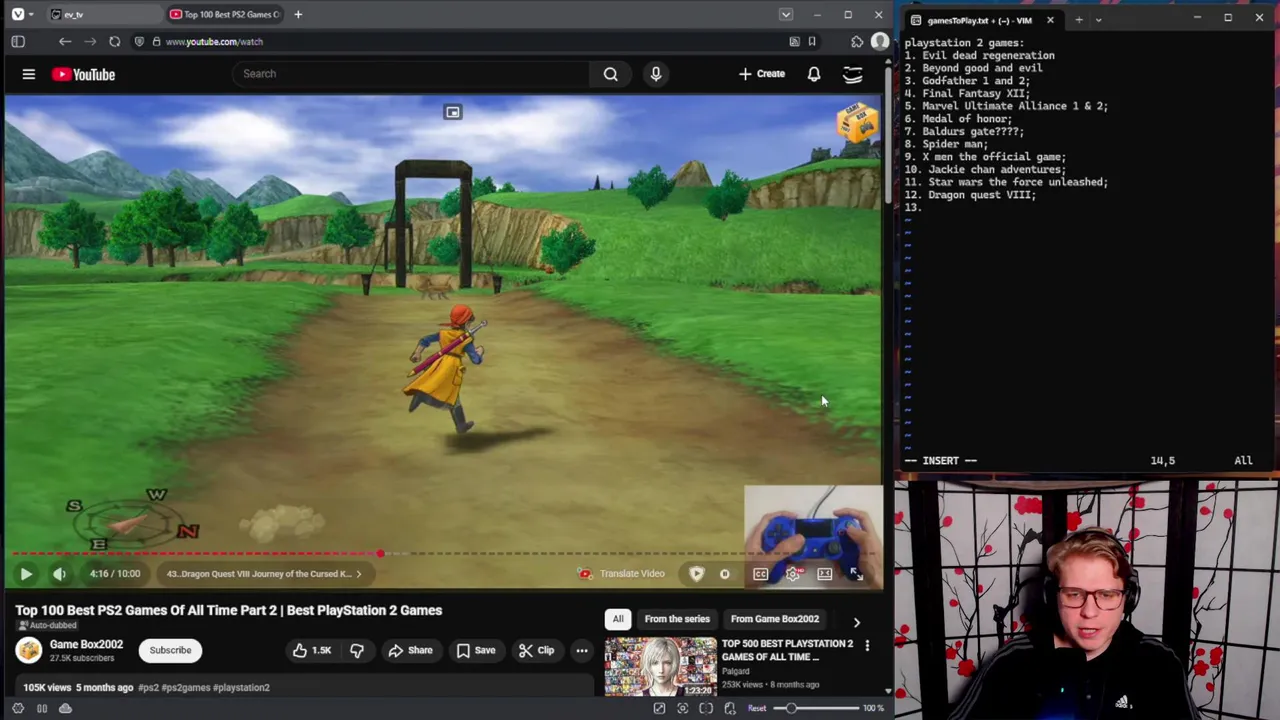Search with your voice microphone
Image resolution: width=1280 pixels, height=720 pixels.
click(x=656, y=73)
